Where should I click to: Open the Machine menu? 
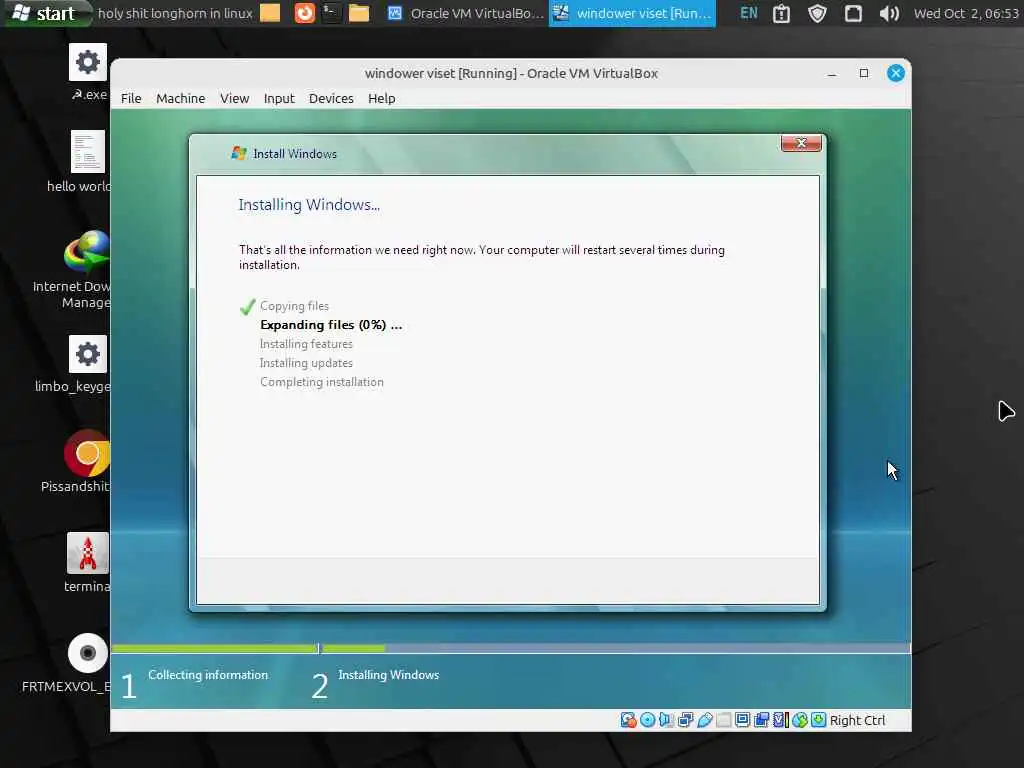pyautogui.click(x=181, y=98)
